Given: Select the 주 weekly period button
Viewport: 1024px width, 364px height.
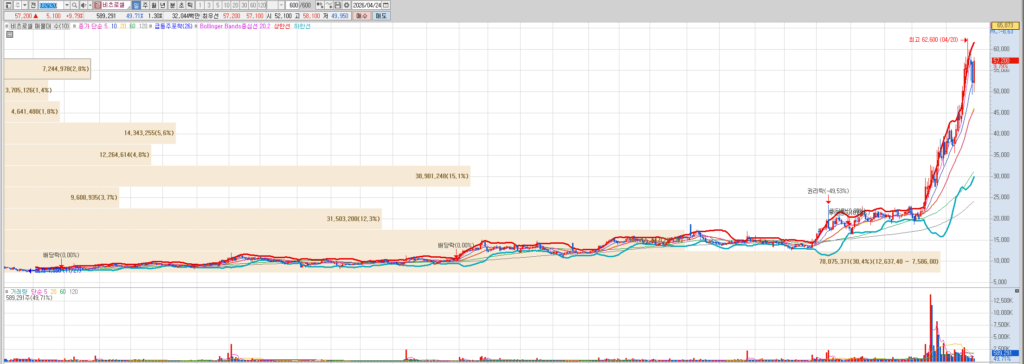Looking at the screenshot, I should pyautogui.click(x=145, y=5).
